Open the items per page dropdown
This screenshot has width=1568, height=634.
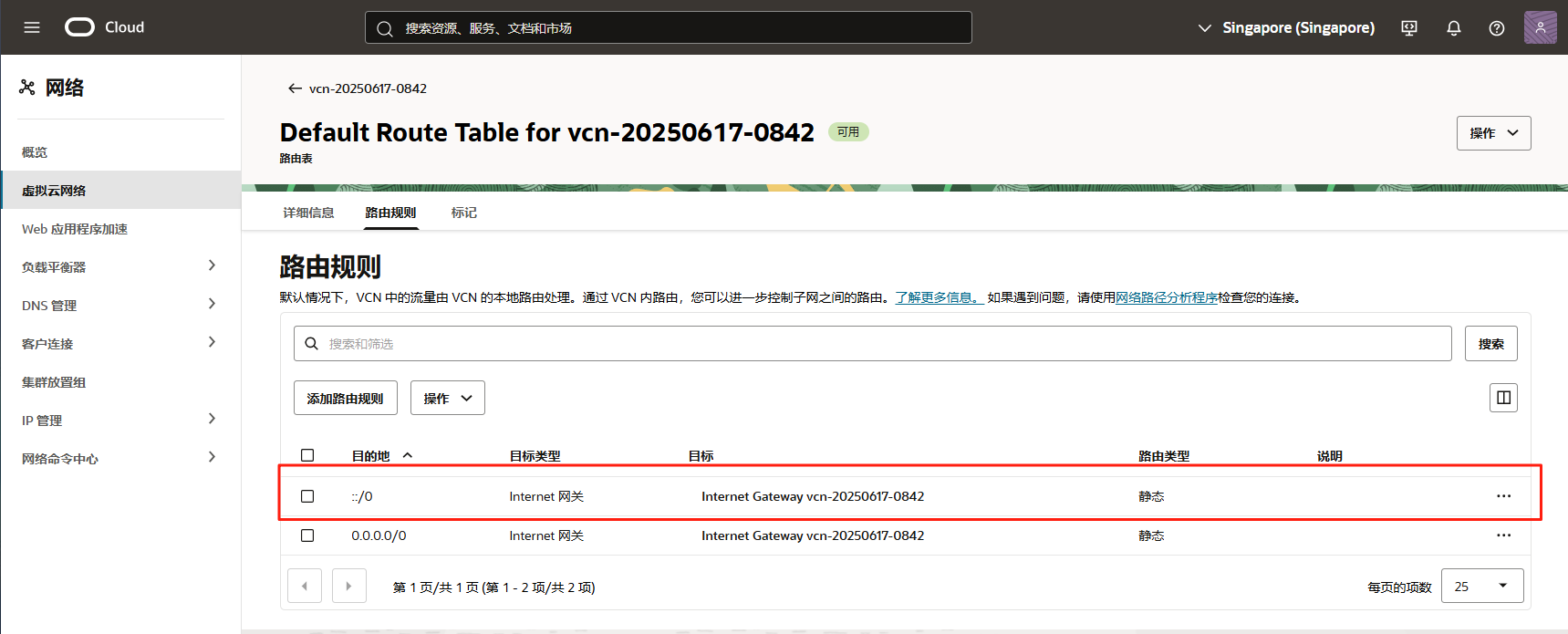pos(1481,586)
